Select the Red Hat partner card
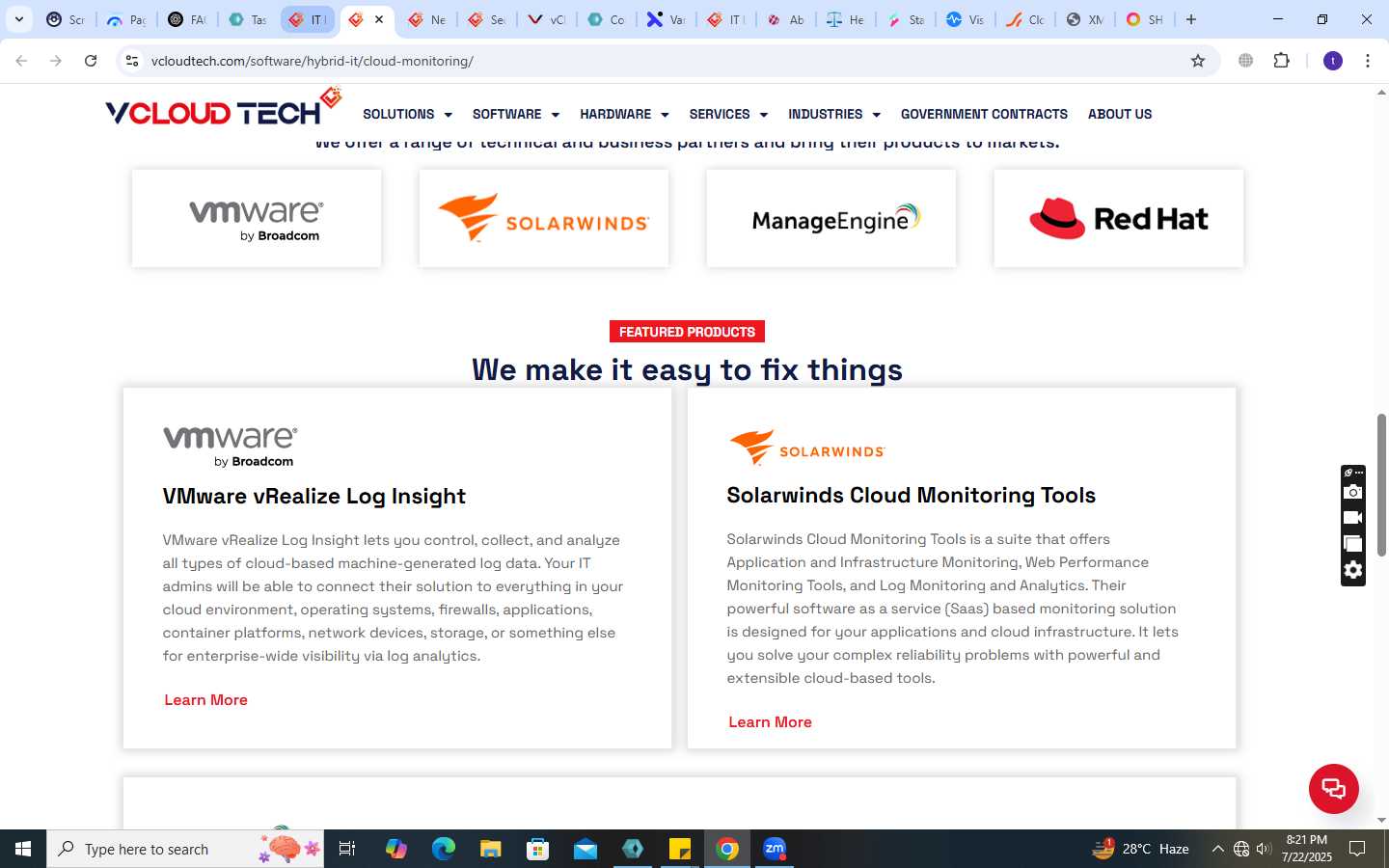Screen dimensions: 1389x868 1119,219
